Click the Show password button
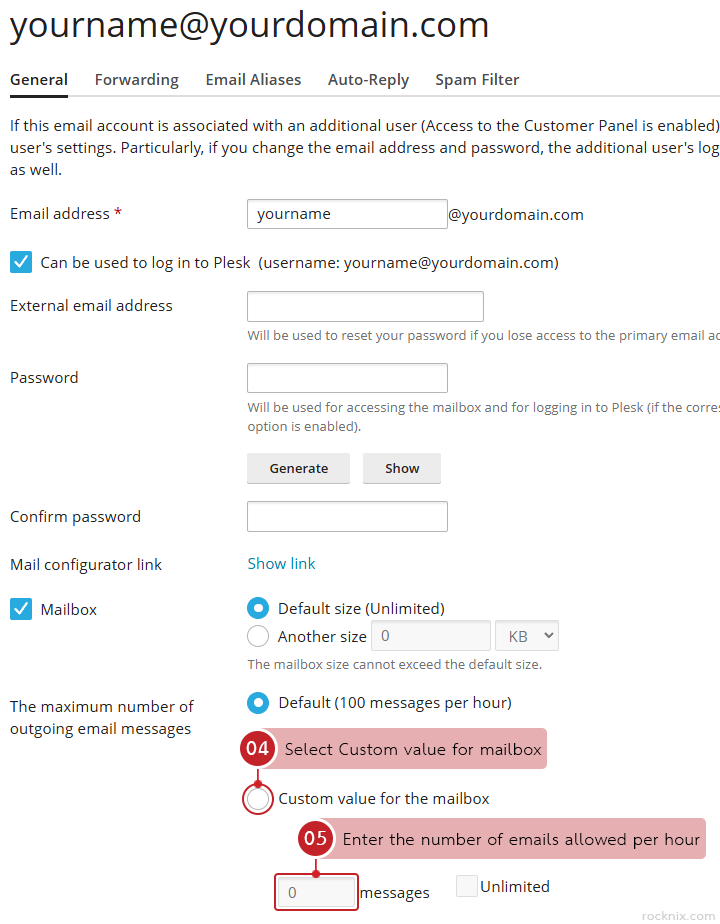Screen dimensions: 720x924 click(x=402, y=468)
